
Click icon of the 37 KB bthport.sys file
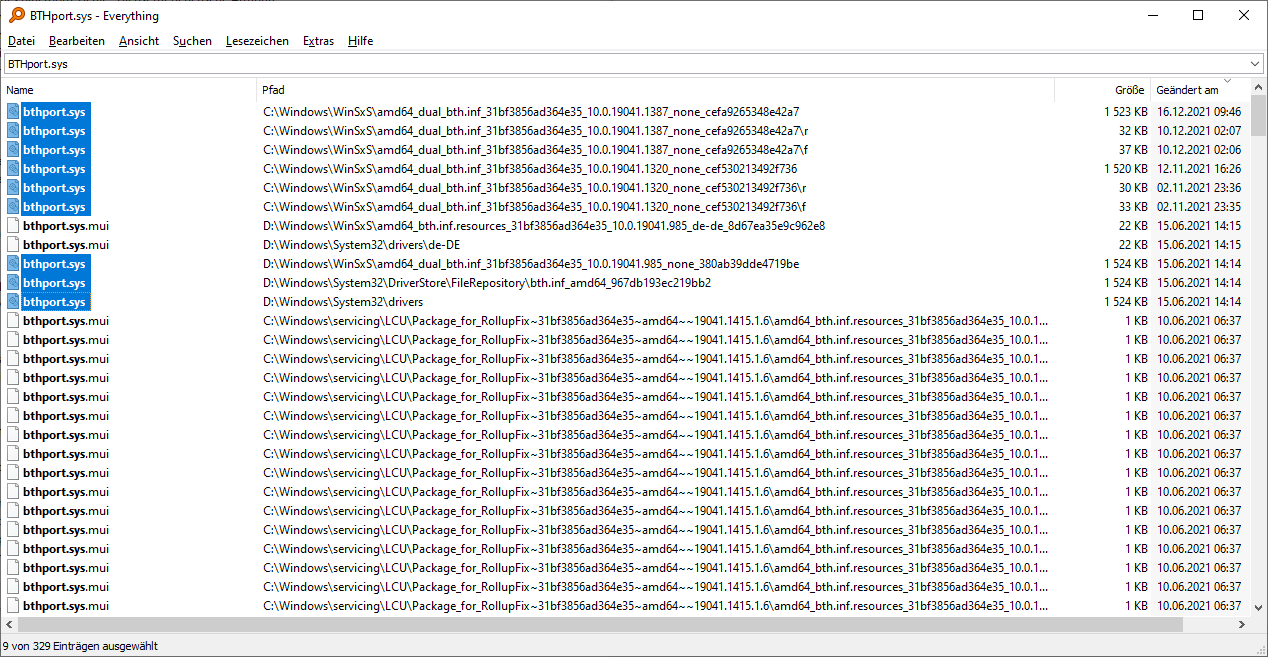click(14, 150)
